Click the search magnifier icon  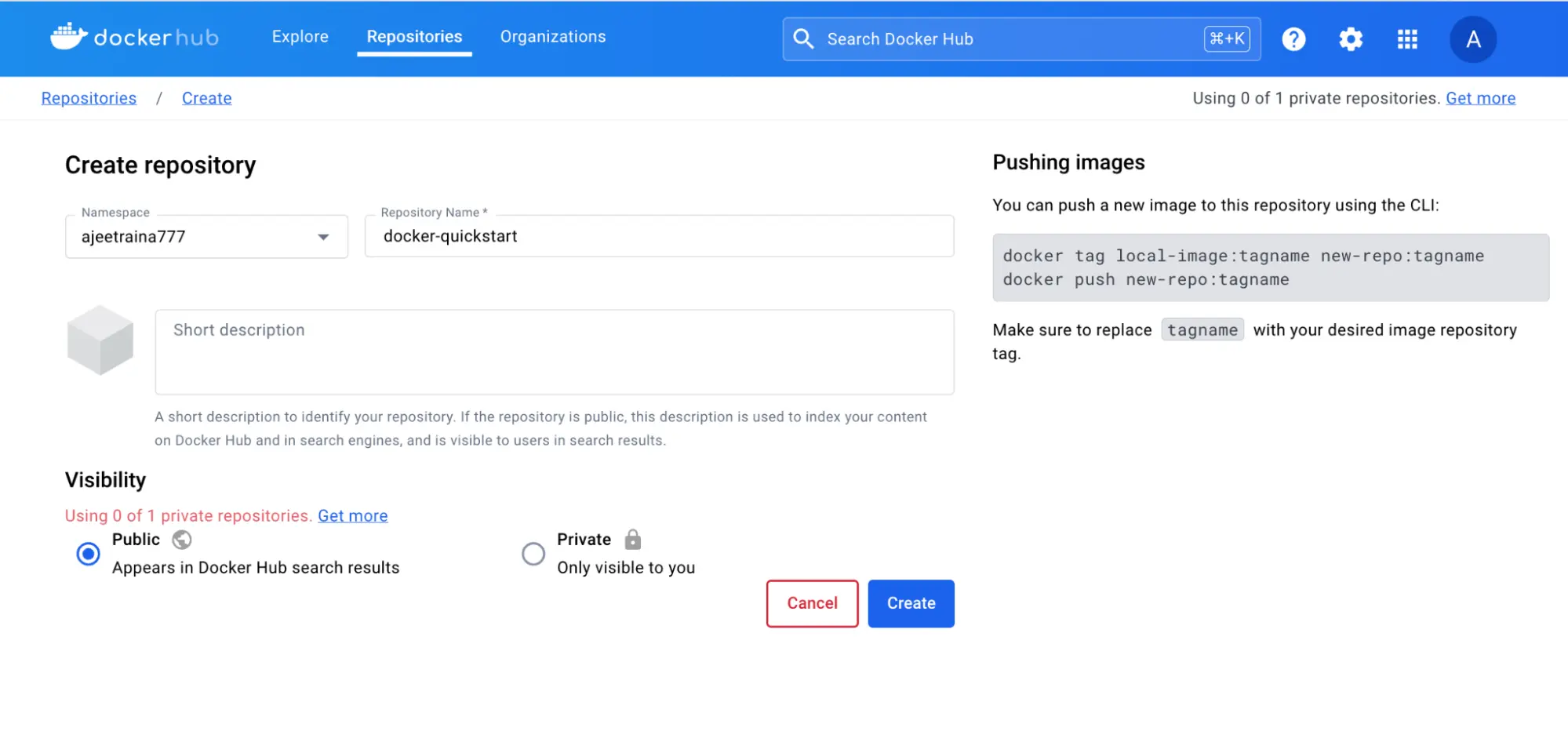803,38
